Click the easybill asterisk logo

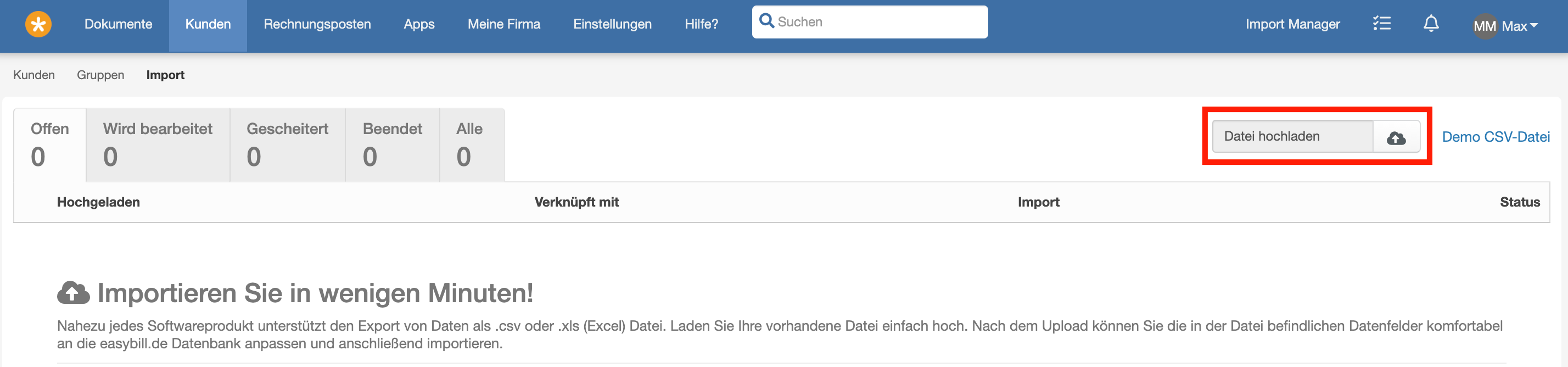[x=38, y=24]
